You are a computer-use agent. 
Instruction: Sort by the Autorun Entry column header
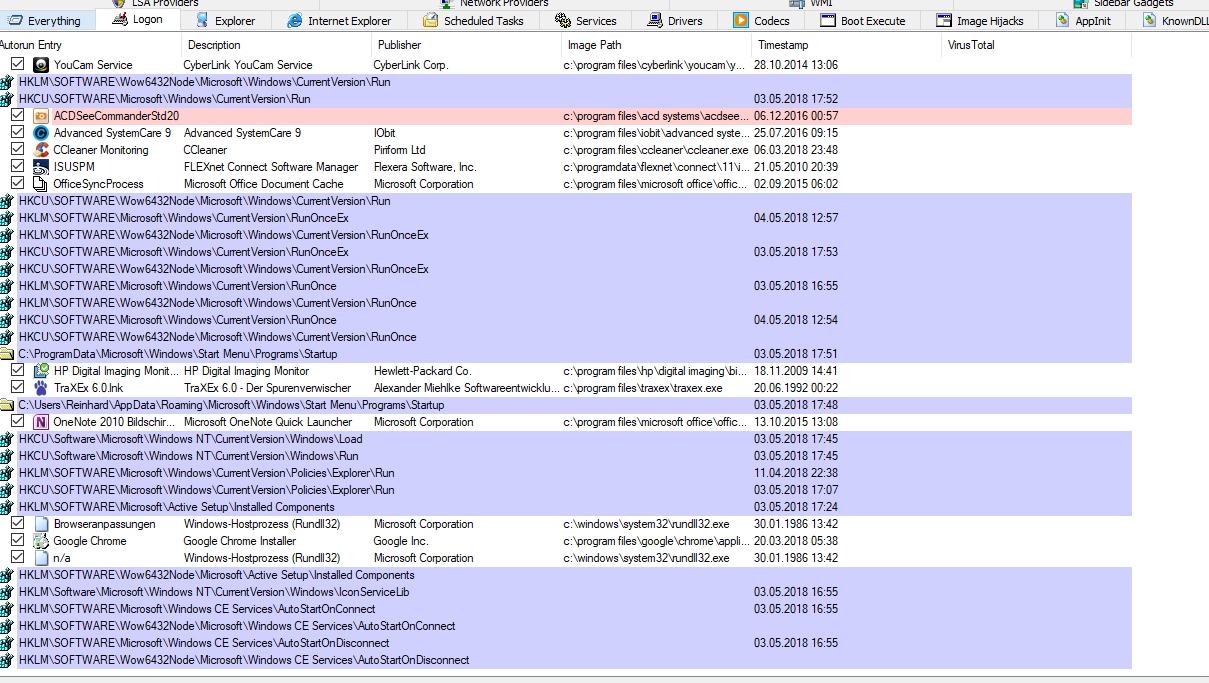point(90,45)
